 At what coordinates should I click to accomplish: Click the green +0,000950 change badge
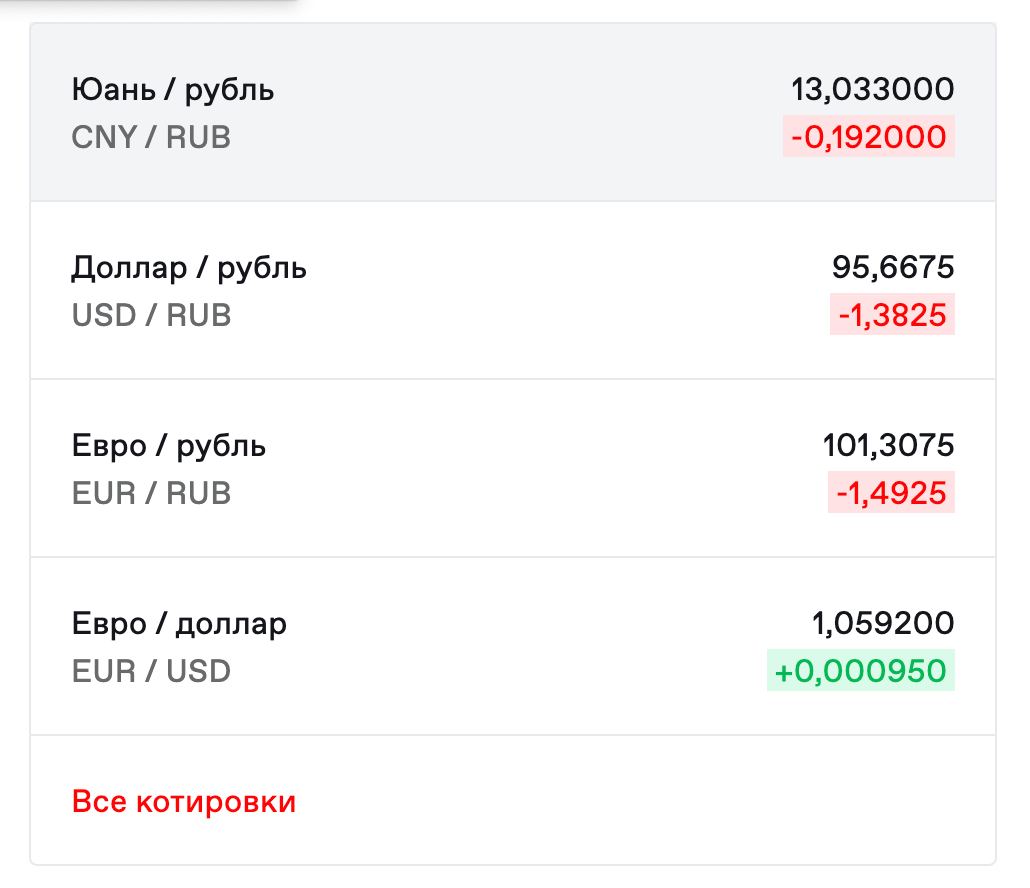click(860, 671)
